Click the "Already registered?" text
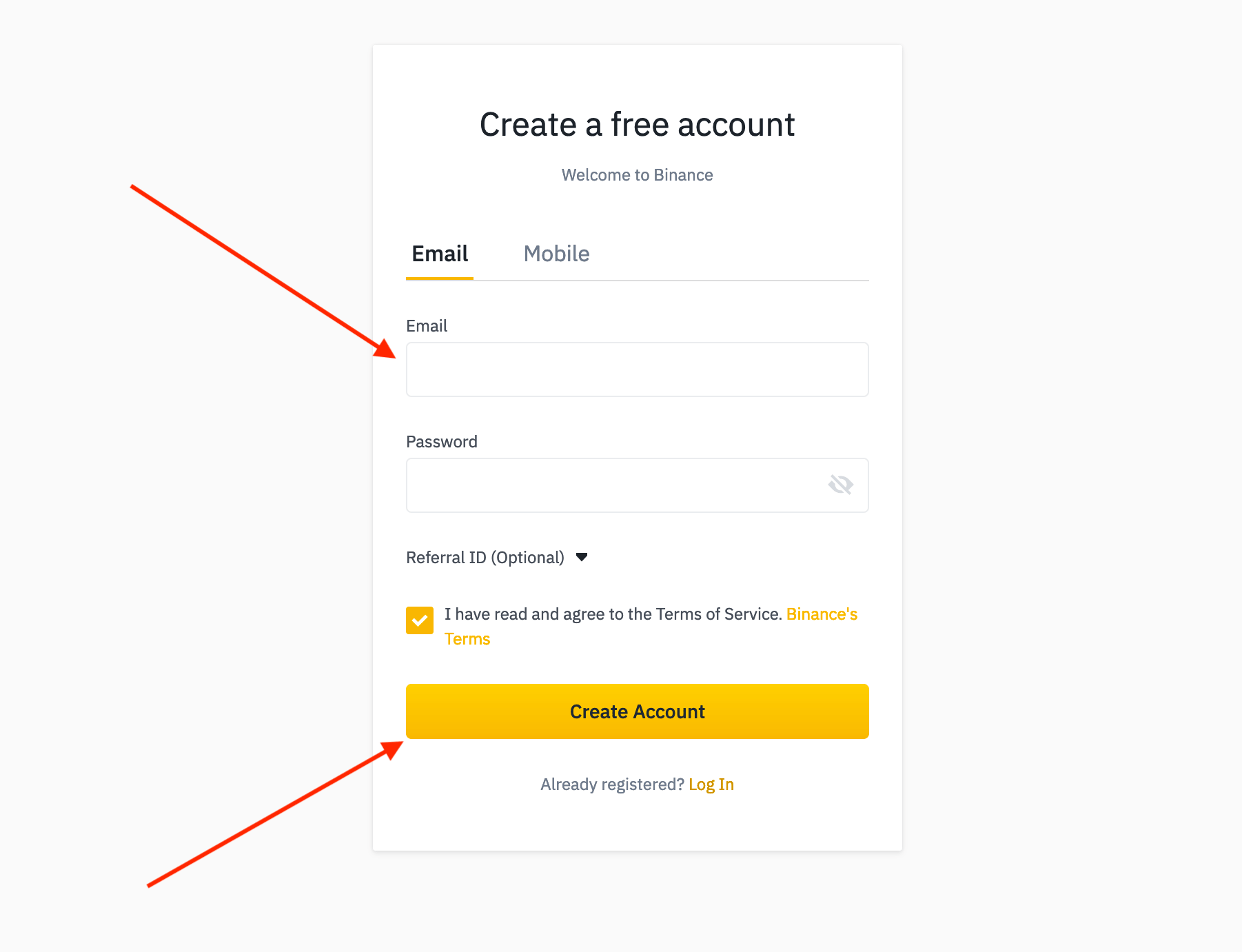 612,784
